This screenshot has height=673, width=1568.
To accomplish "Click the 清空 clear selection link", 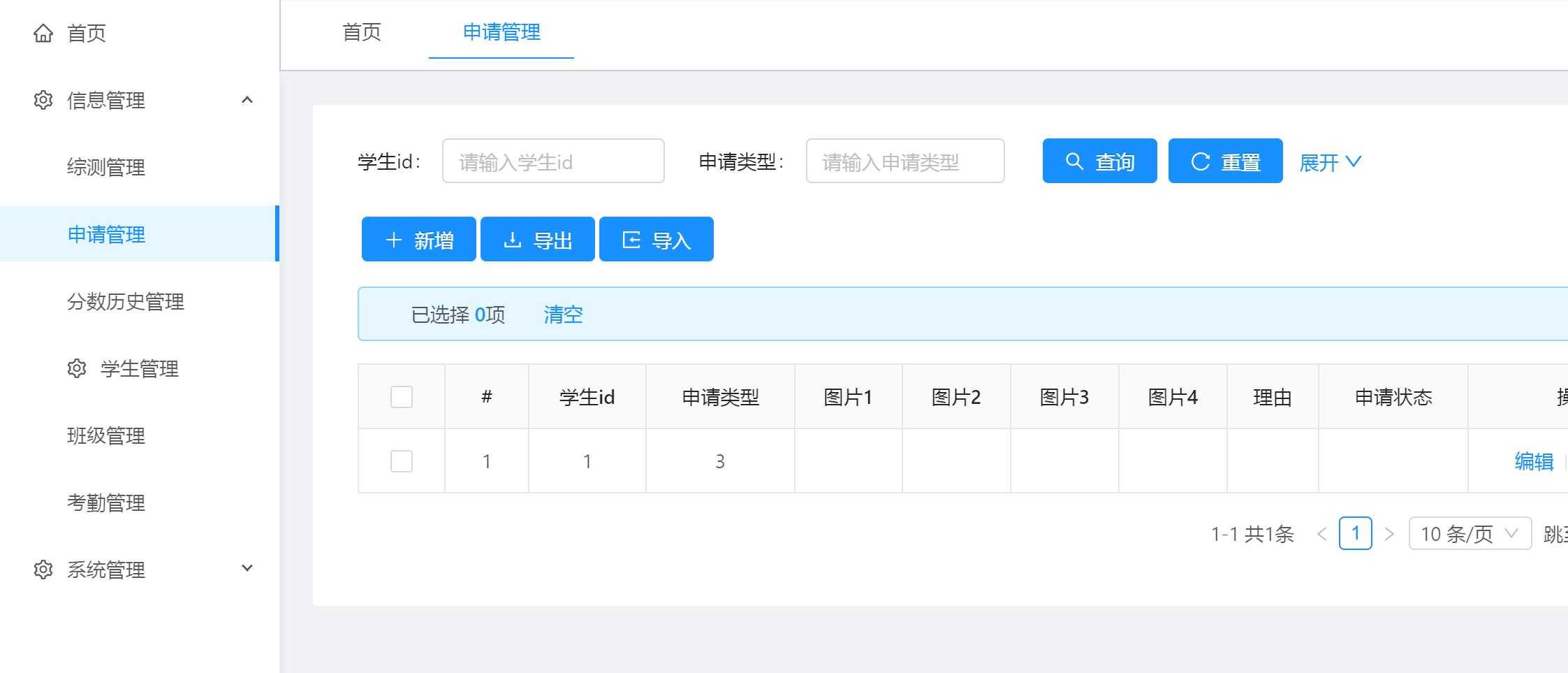I will [x=563, y=314].
